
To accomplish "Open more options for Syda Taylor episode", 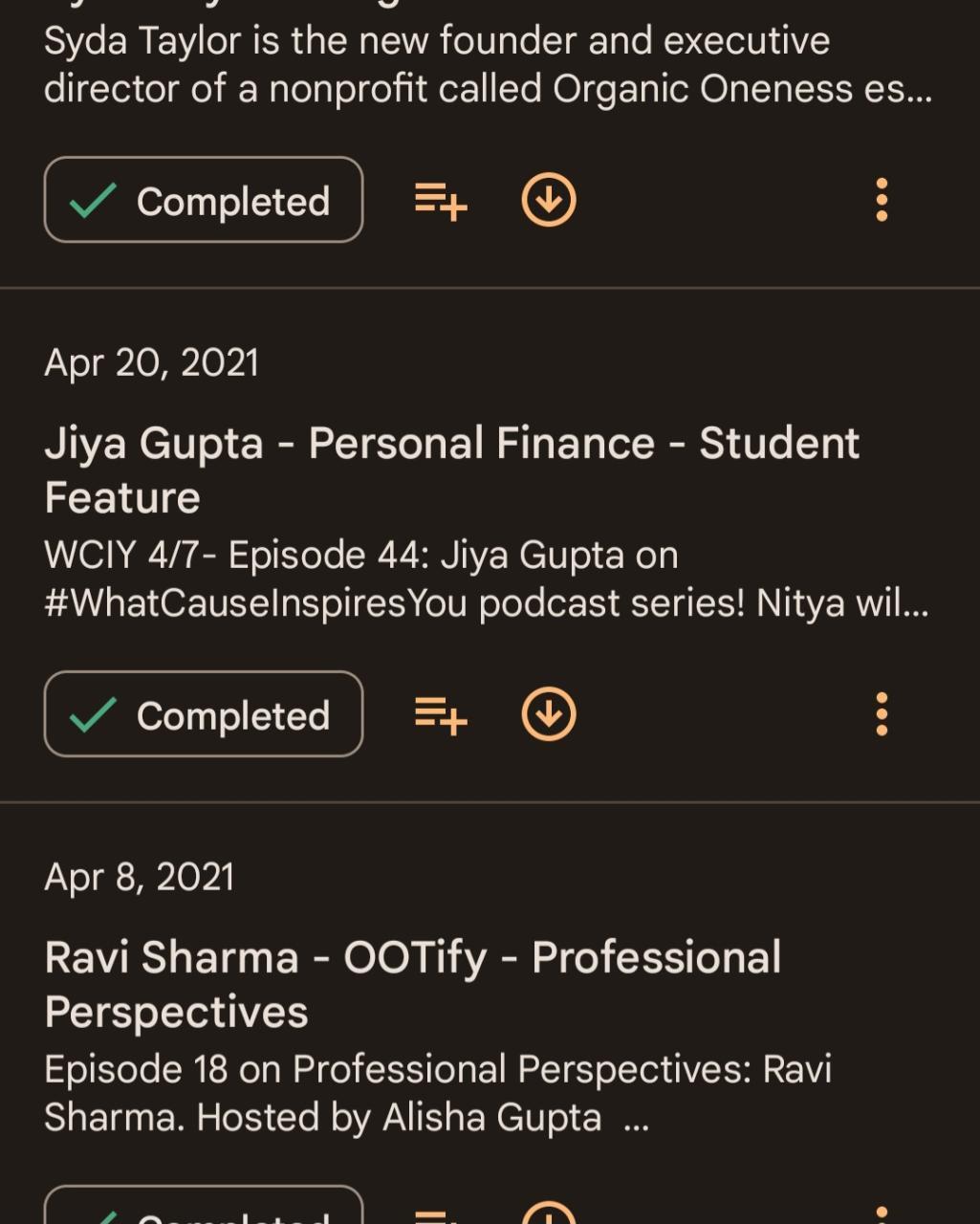I will pos(882,201).
